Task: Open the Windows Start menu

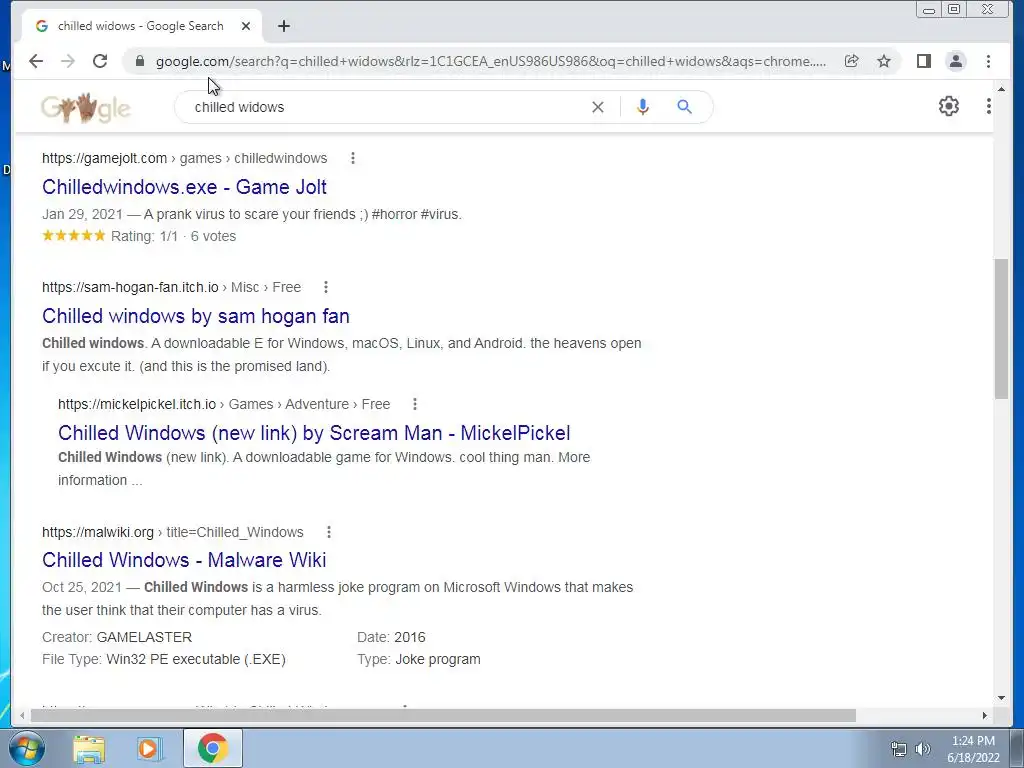Action: coord(26,748)
